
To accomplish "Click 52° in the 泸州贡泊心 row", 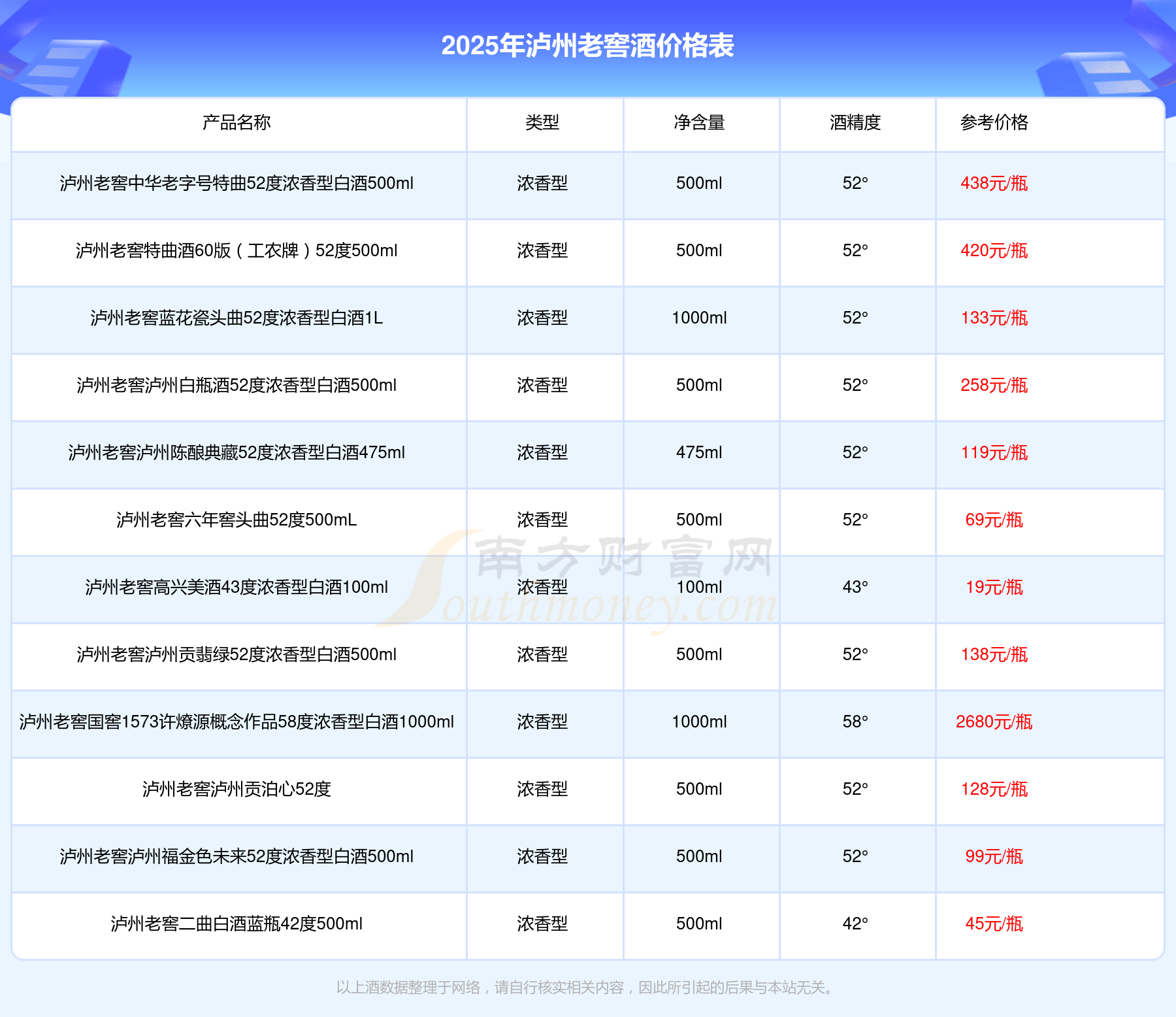I will coord(855,789).
